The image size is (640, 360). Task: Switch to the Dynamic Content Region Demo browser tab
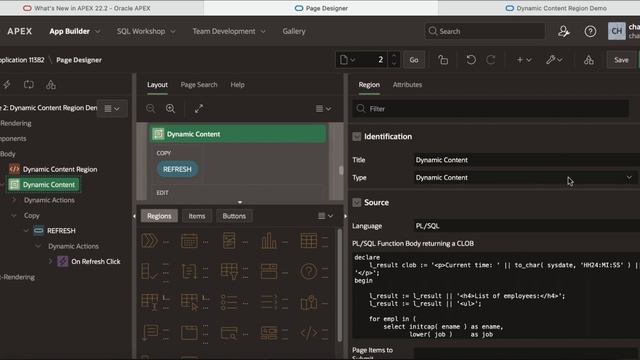556,8
